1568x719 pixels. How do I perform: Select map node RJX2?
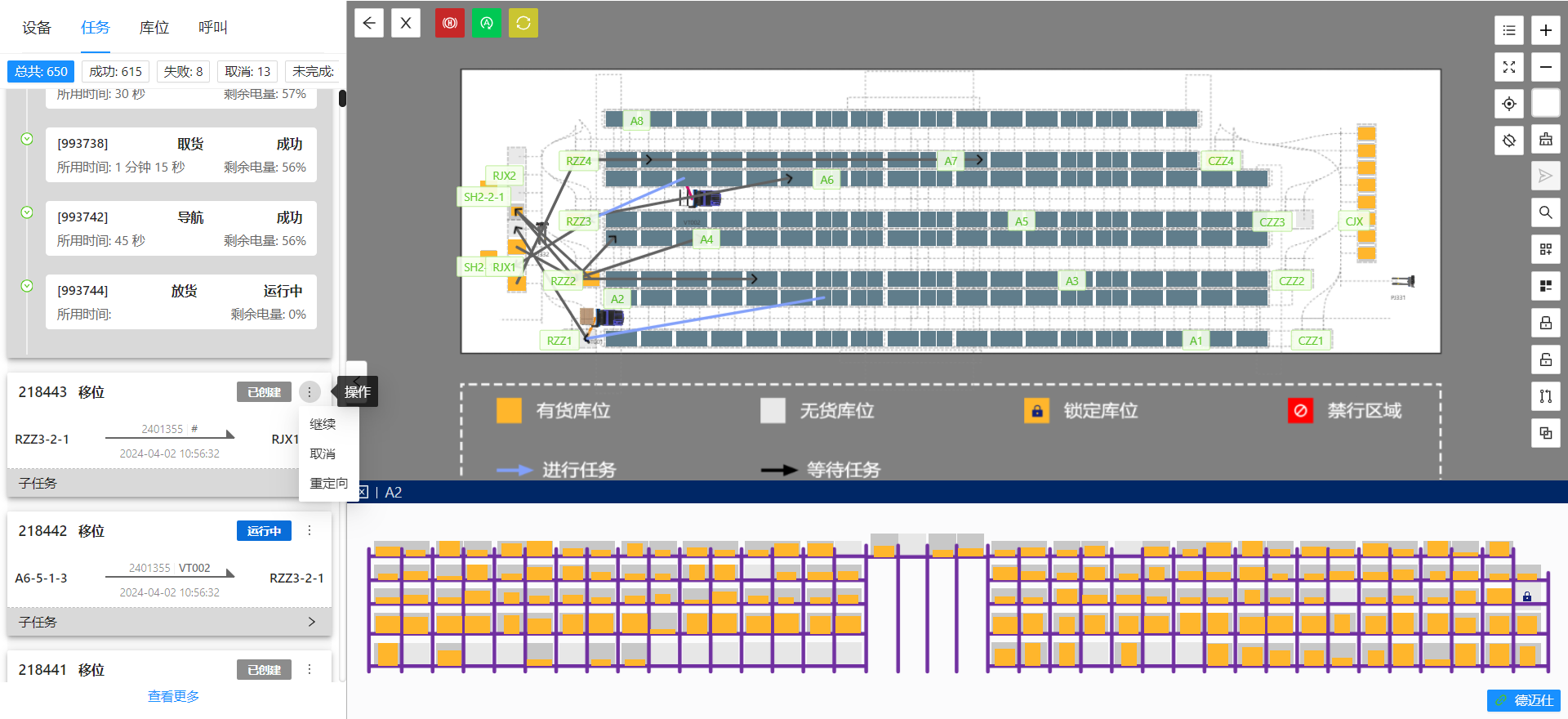[x=504, y=176]
